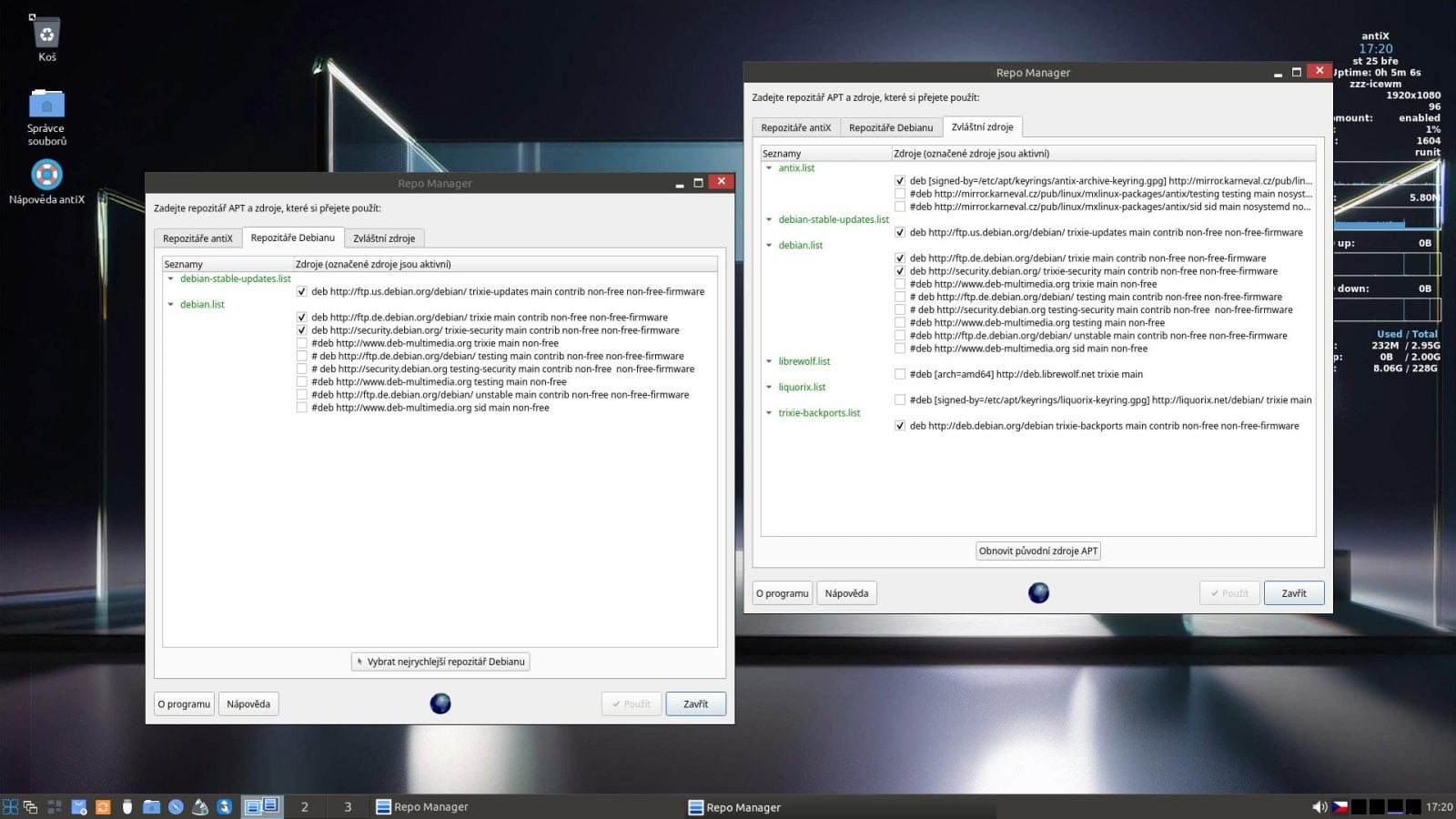Image resolution: width=1456 pixels, height=819 pixels.
Task: Switch to workspace 2 in taskbar
Action: point(304,806)
